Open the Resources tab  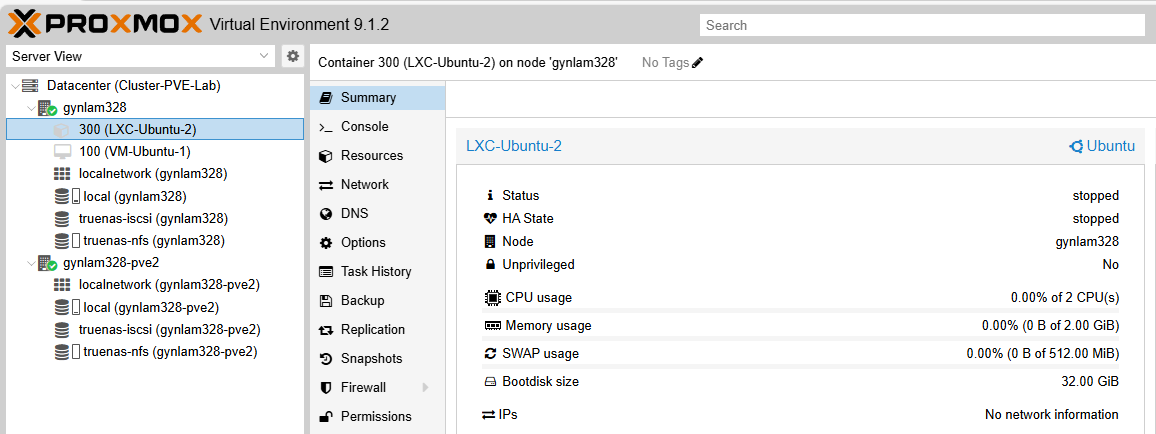pyautogui.click(x=377, y=155)
